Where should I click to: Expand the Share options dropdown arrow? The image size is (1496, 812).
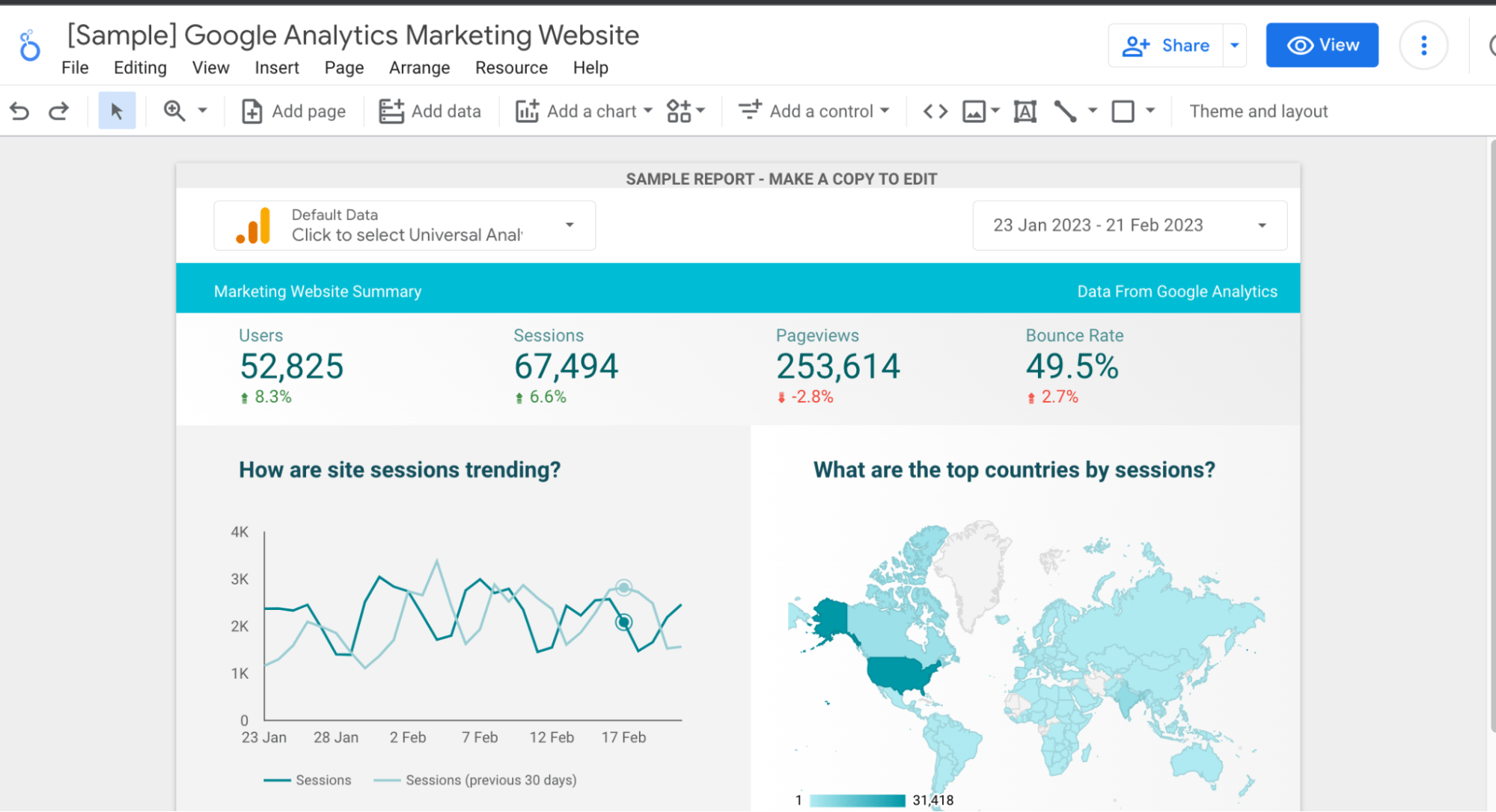coord(1235,46)
